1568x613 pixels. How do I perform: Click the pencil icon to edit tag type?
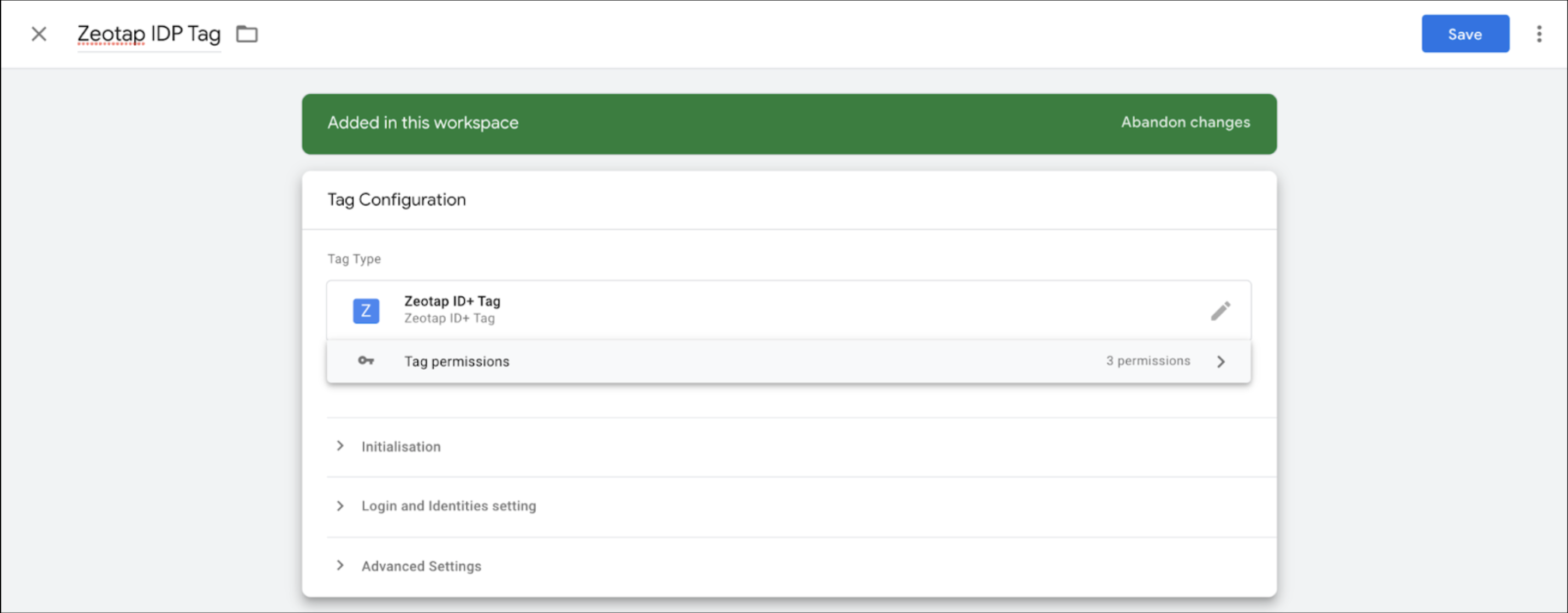click(1220, 311)
